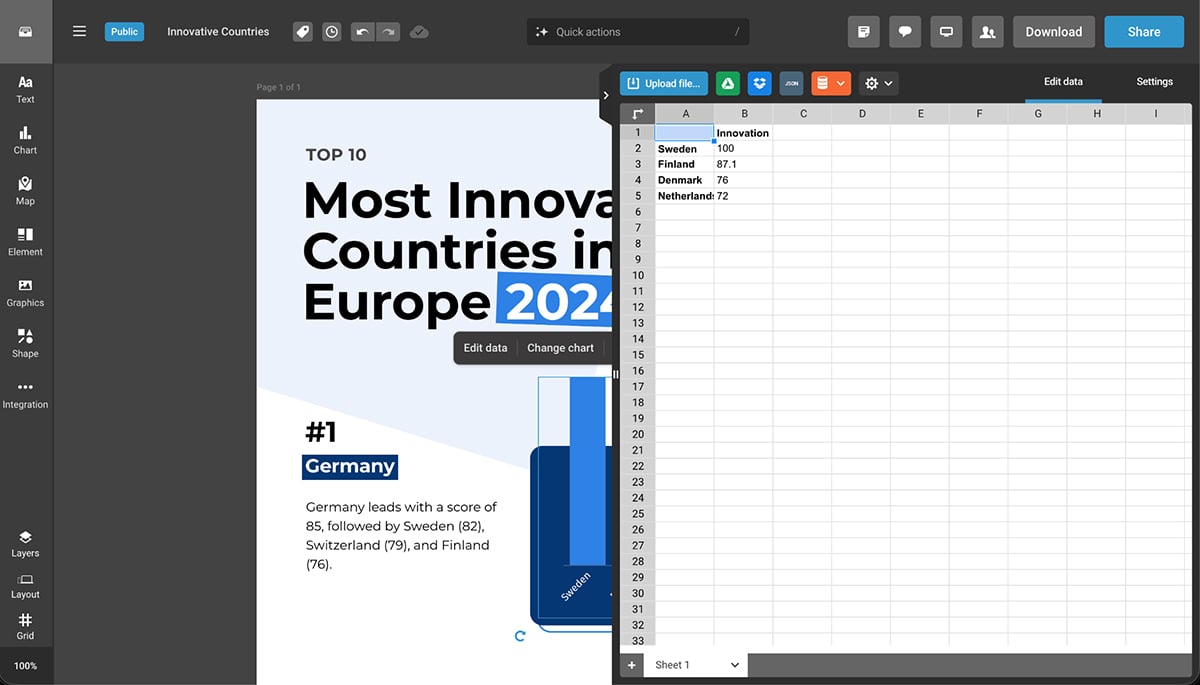Expand the database import options arrow
This screenshot has width=1200, height=685.
(841, 83)
